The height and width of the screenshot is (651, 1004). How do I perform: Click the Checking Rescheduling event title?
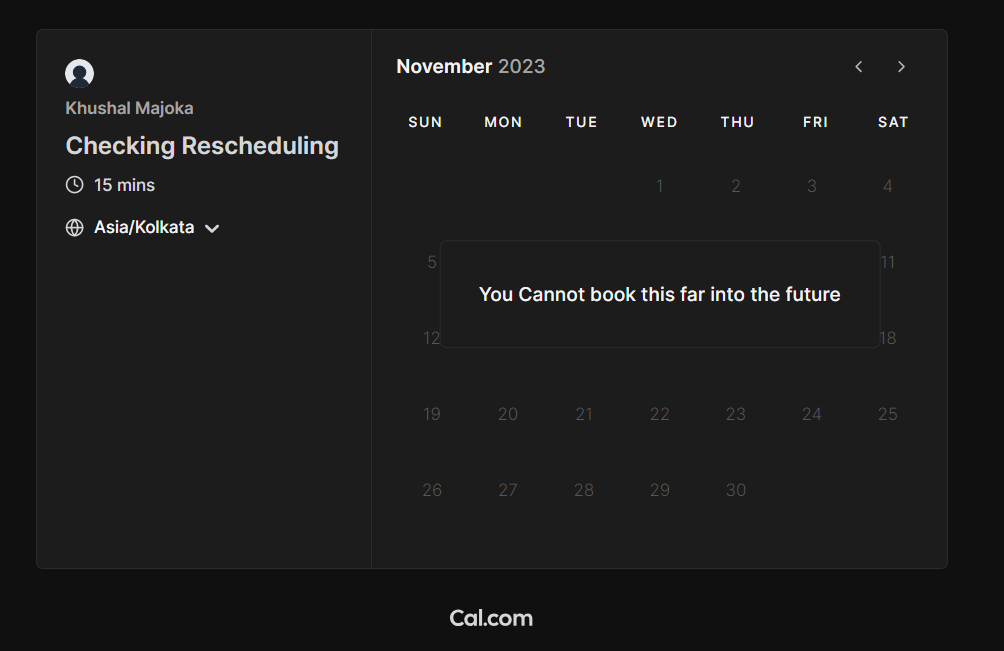click(x=202, y=145)
